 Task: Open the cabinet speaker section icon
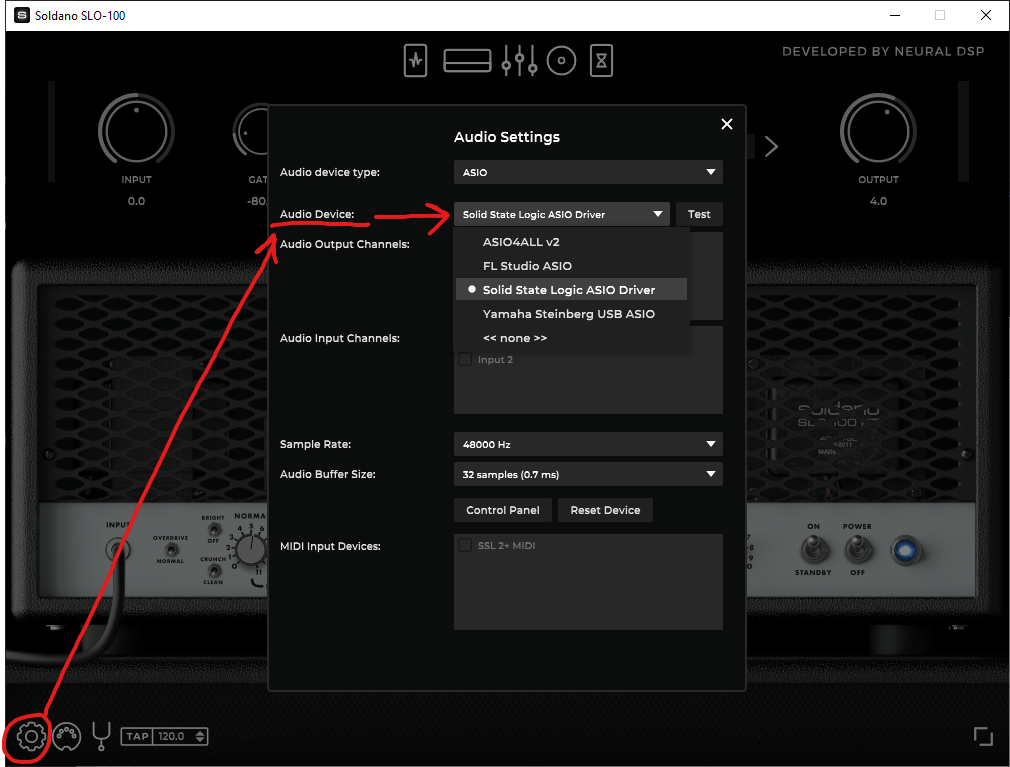pos(561,61)
